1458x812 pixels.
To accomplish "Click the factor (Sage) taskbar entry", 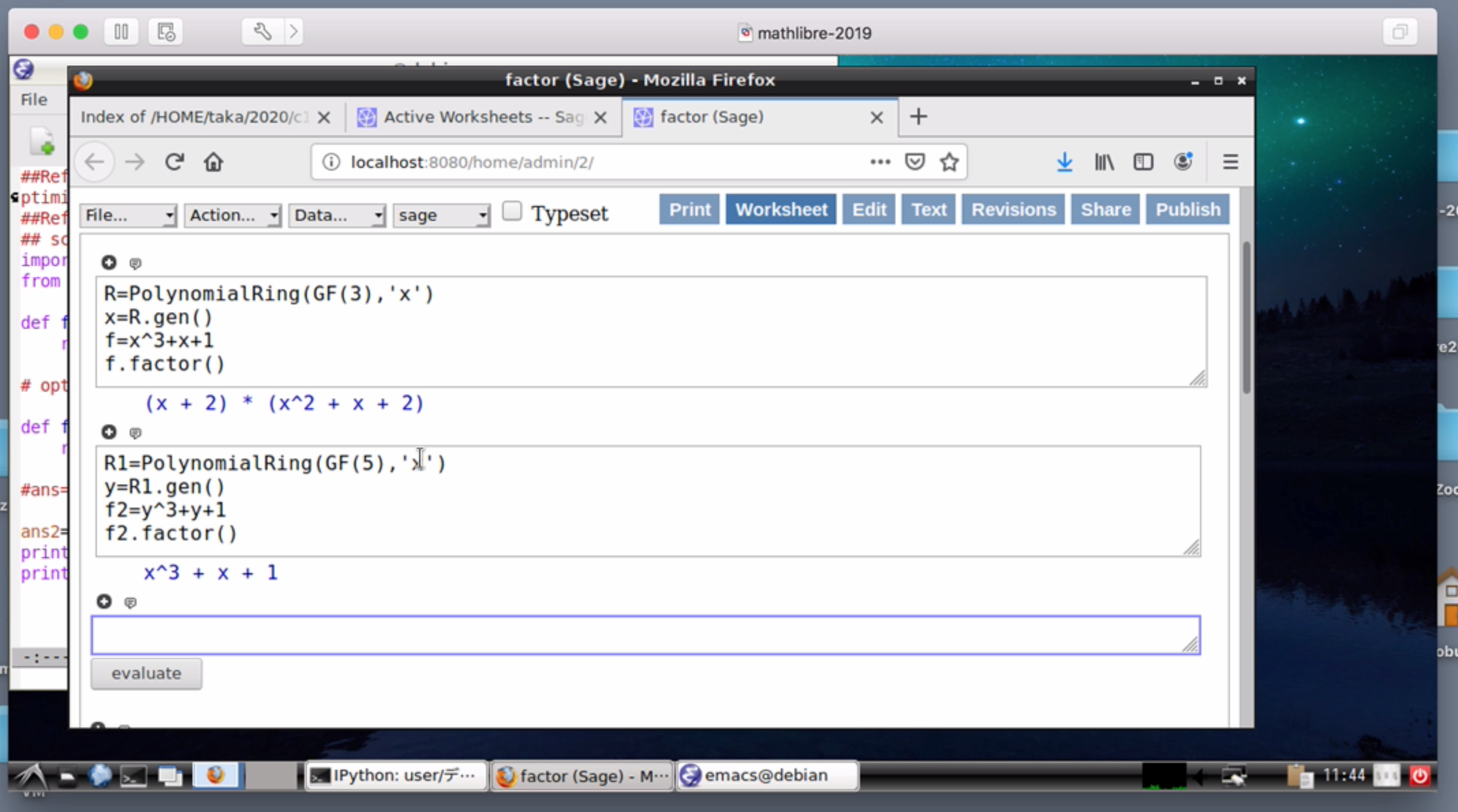I will (582, 776).
